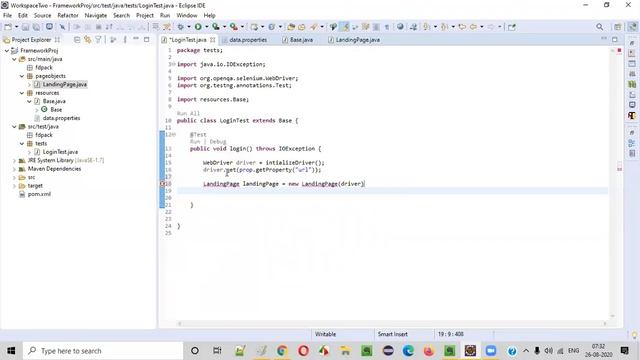Minimize the Project Explorer panel
This screenshot has width=640, height=360.
point(136,39)
